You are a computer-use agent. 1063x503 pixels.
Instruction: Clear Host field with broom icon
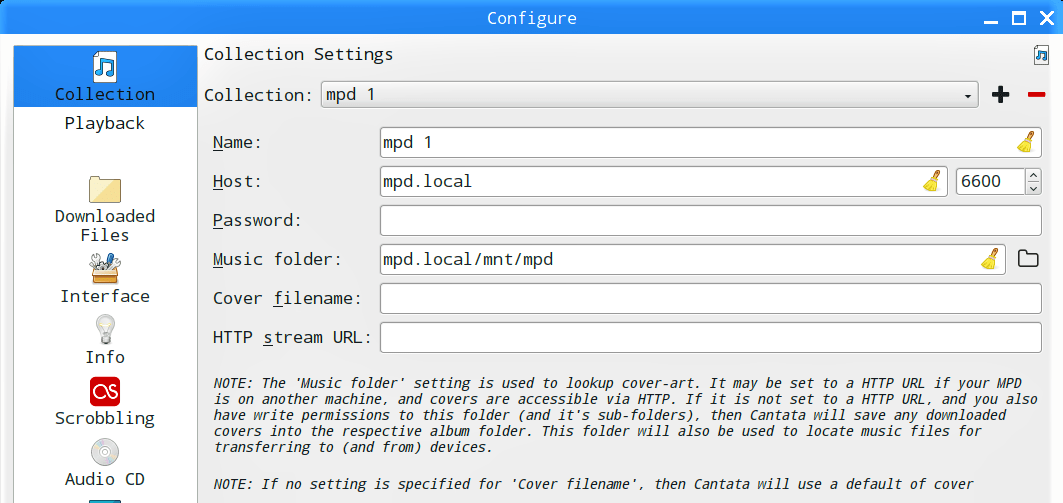932,182
